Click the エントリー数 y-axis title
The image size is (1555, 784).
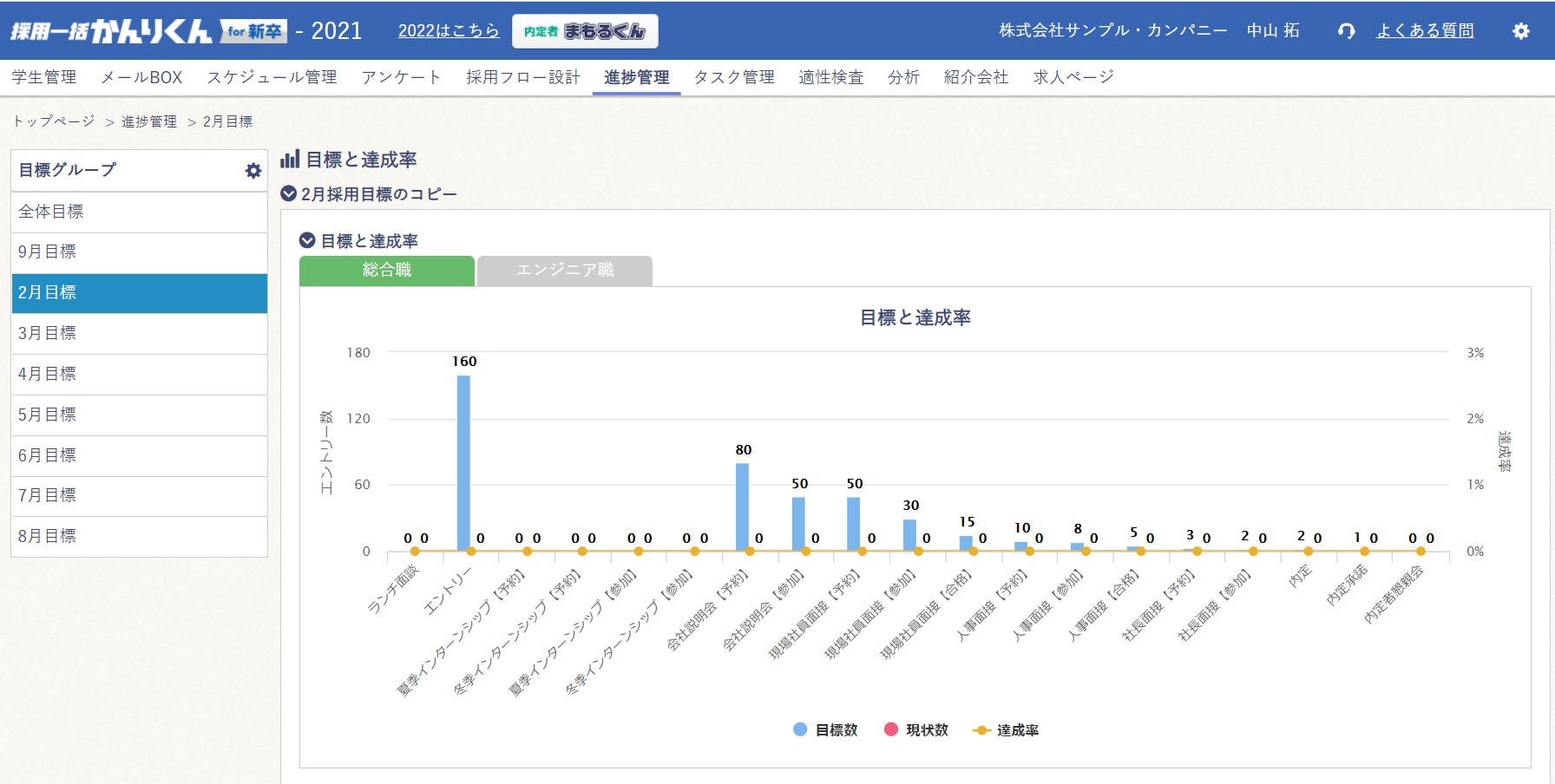coord(326,452)
